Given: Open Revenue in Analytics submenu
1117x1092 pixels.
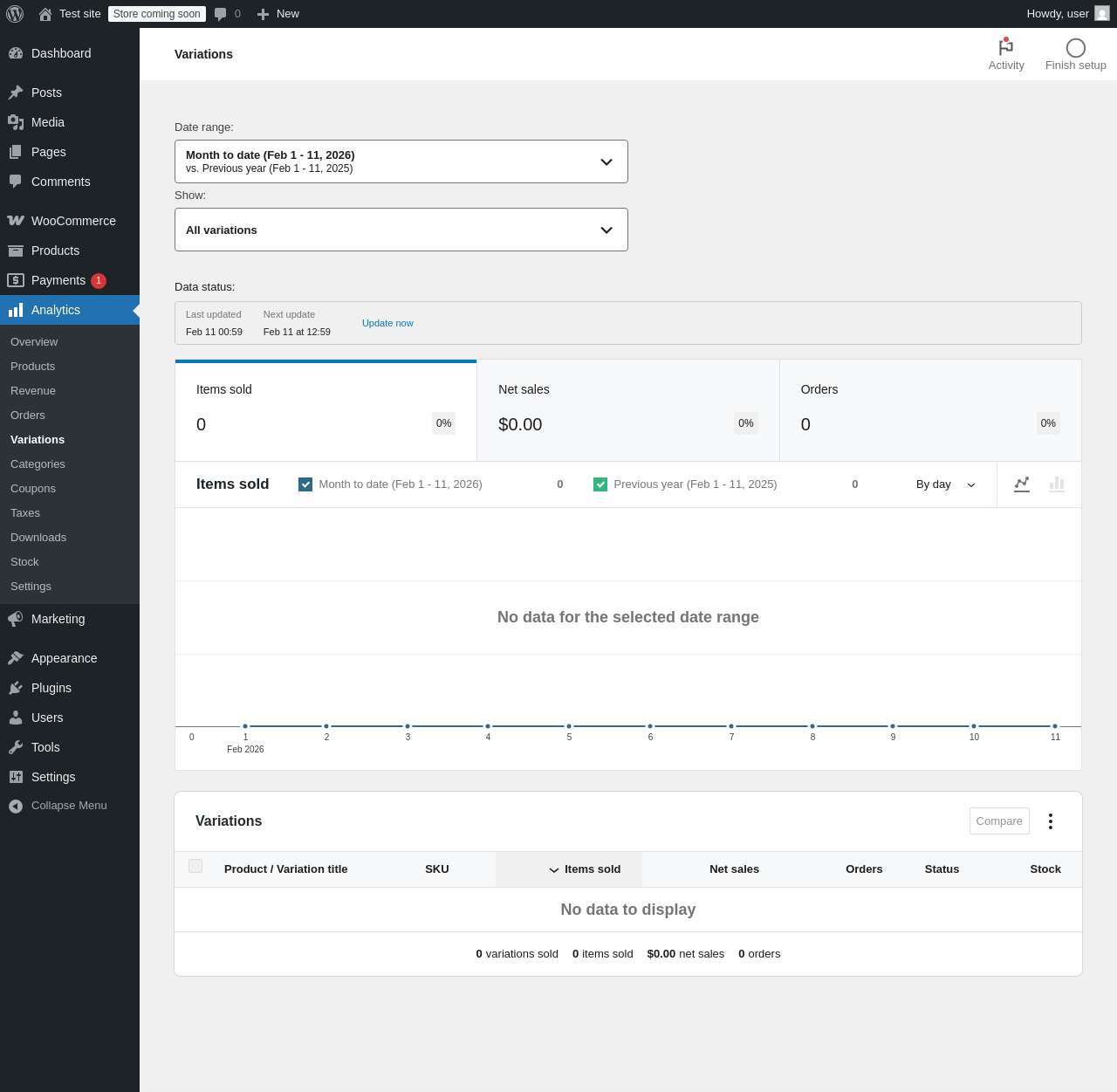Looking at the screenshot, I should (33, 391).
